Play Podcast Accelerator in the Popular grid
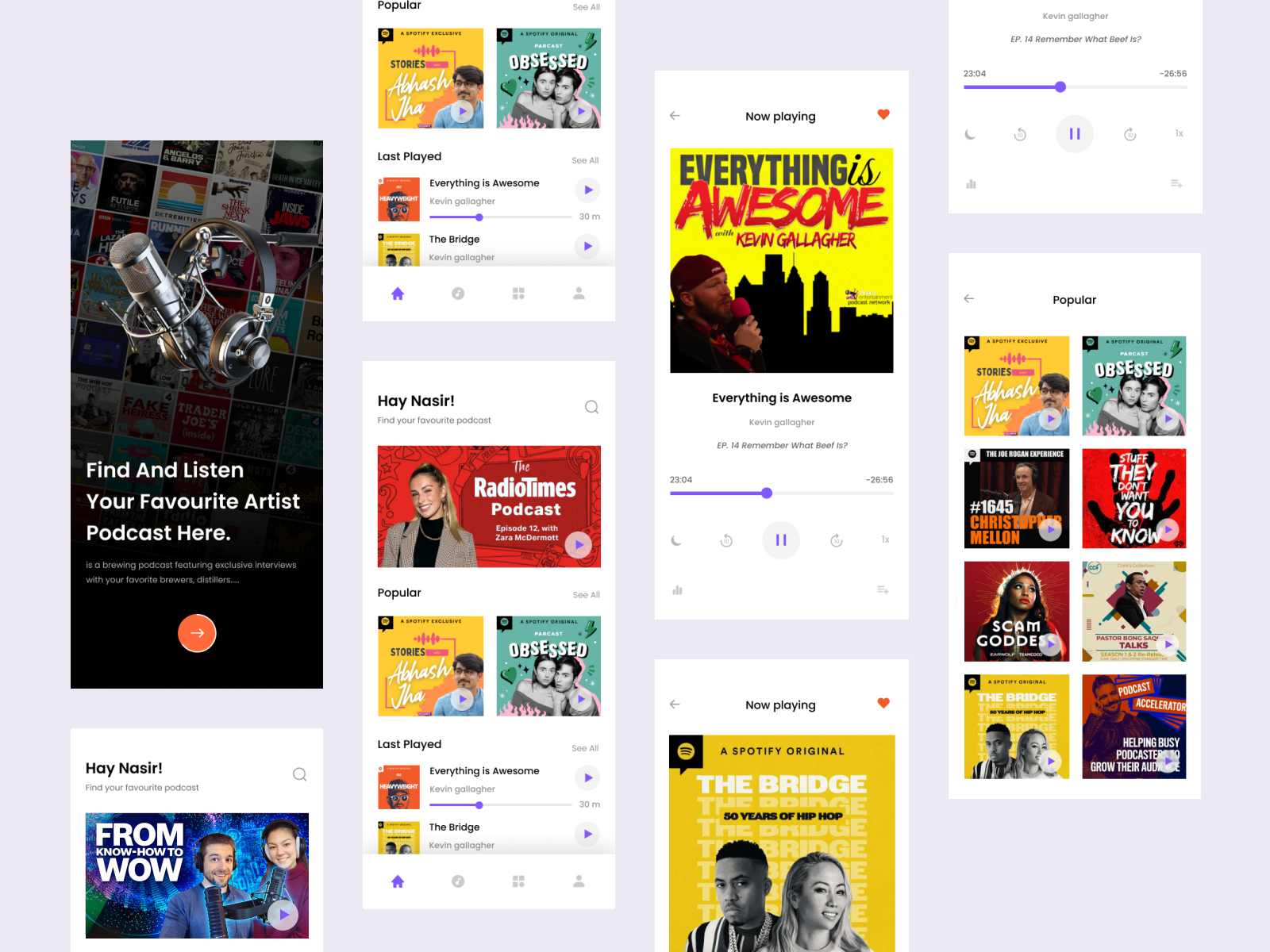 click(1168, 762)
